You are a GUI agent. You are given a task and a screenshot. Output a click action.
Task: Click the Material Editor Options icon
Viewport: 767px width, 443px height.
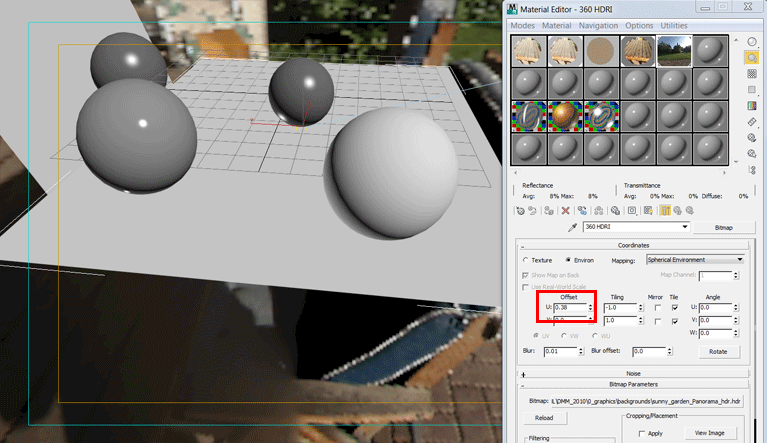tap(752, 138)
